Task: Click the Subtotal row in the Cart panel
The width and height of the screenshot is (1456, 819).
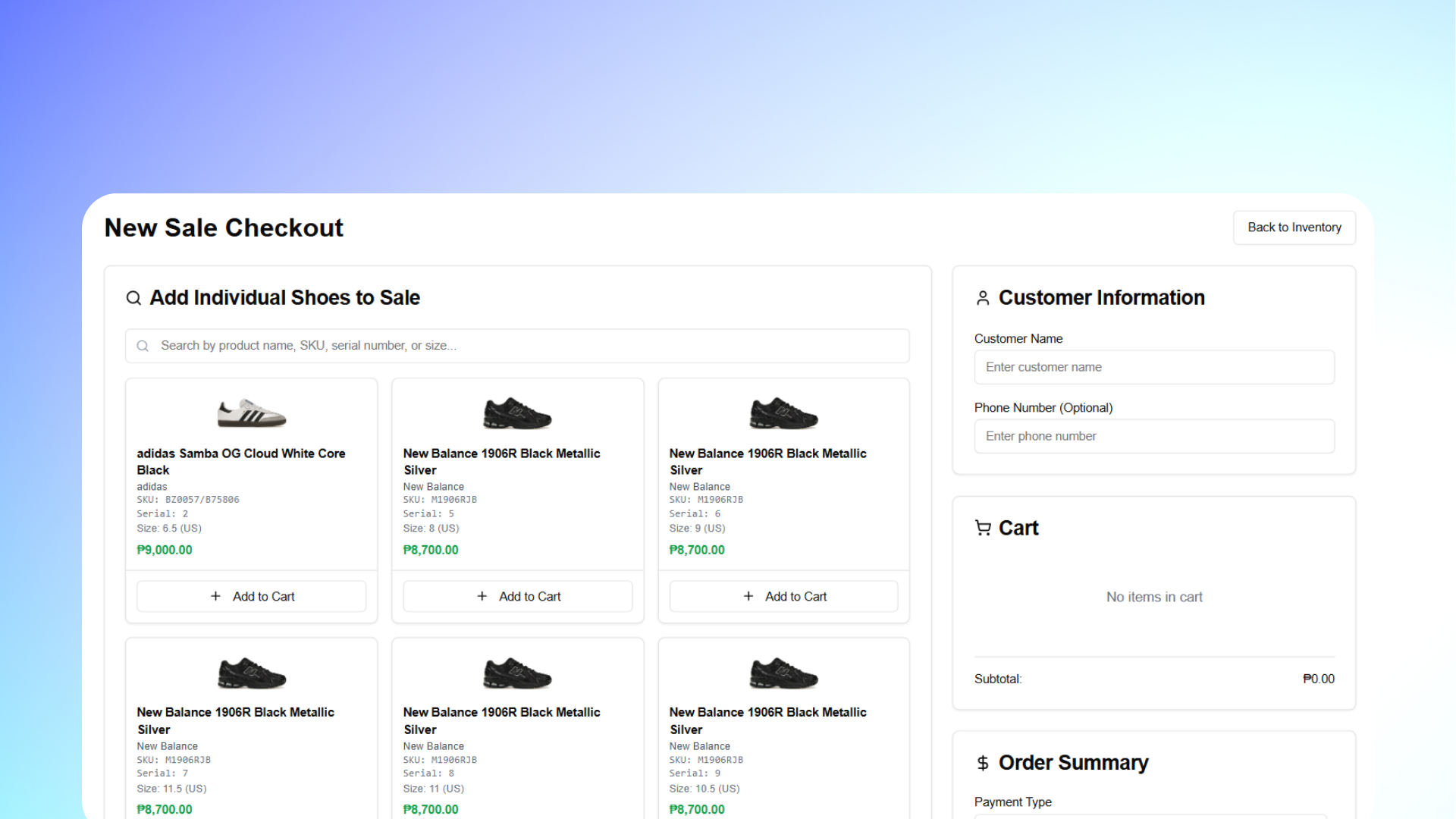Action: click(x=1154, y=679)
